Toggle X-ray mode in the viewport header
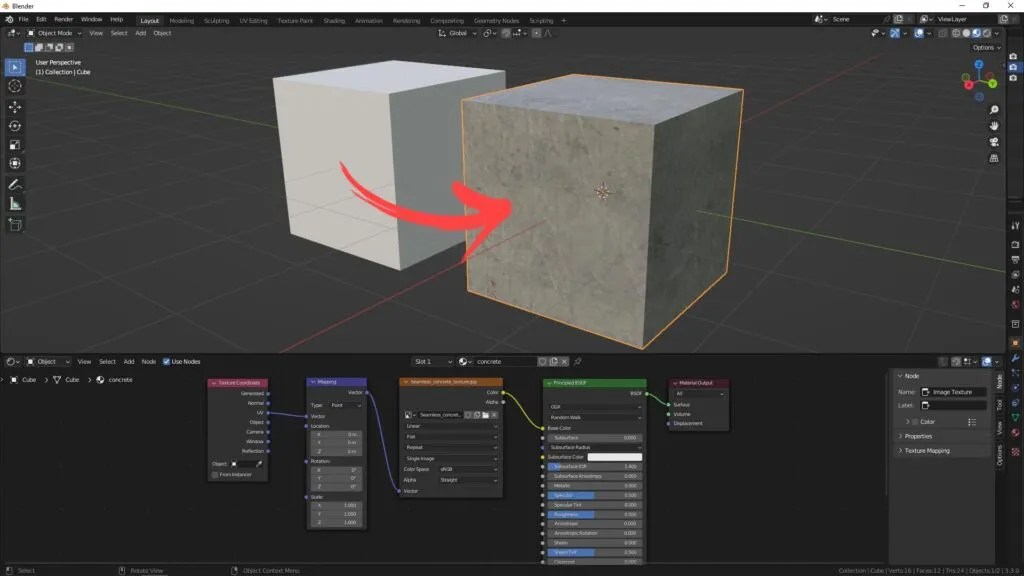The image size is (1024, 576). coord(942,33)
